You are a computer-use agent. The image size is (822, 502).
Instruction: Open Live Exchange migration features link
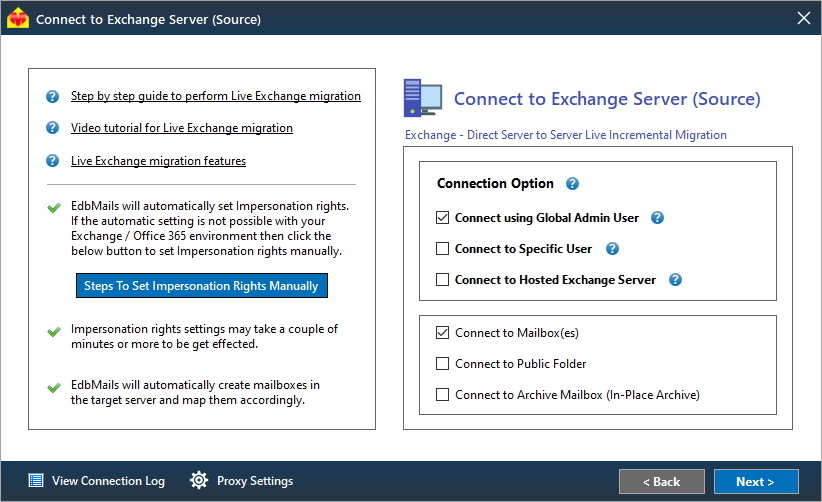158,161
